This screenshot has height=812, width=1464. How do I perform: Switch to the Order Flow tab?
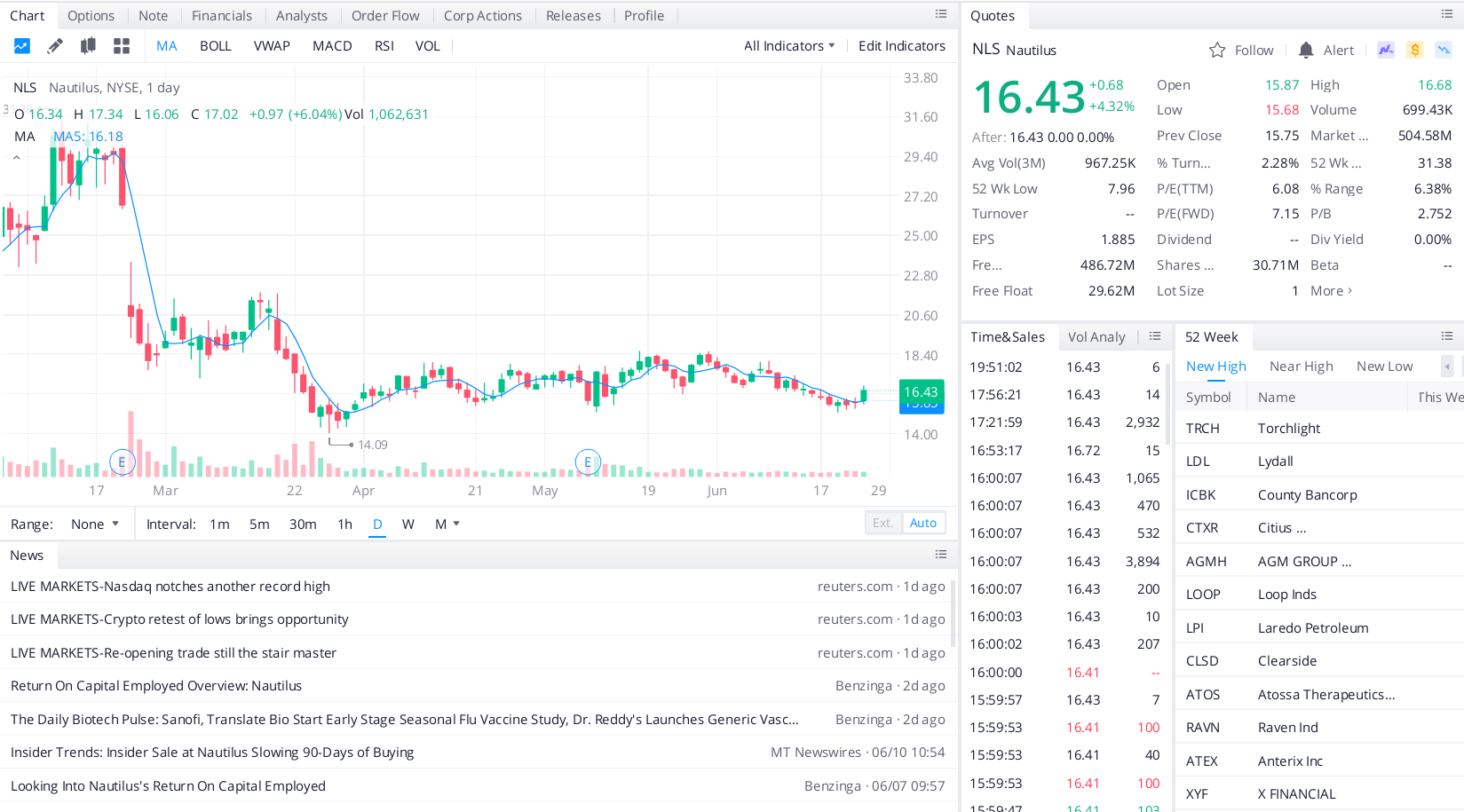tap(385, 16)
